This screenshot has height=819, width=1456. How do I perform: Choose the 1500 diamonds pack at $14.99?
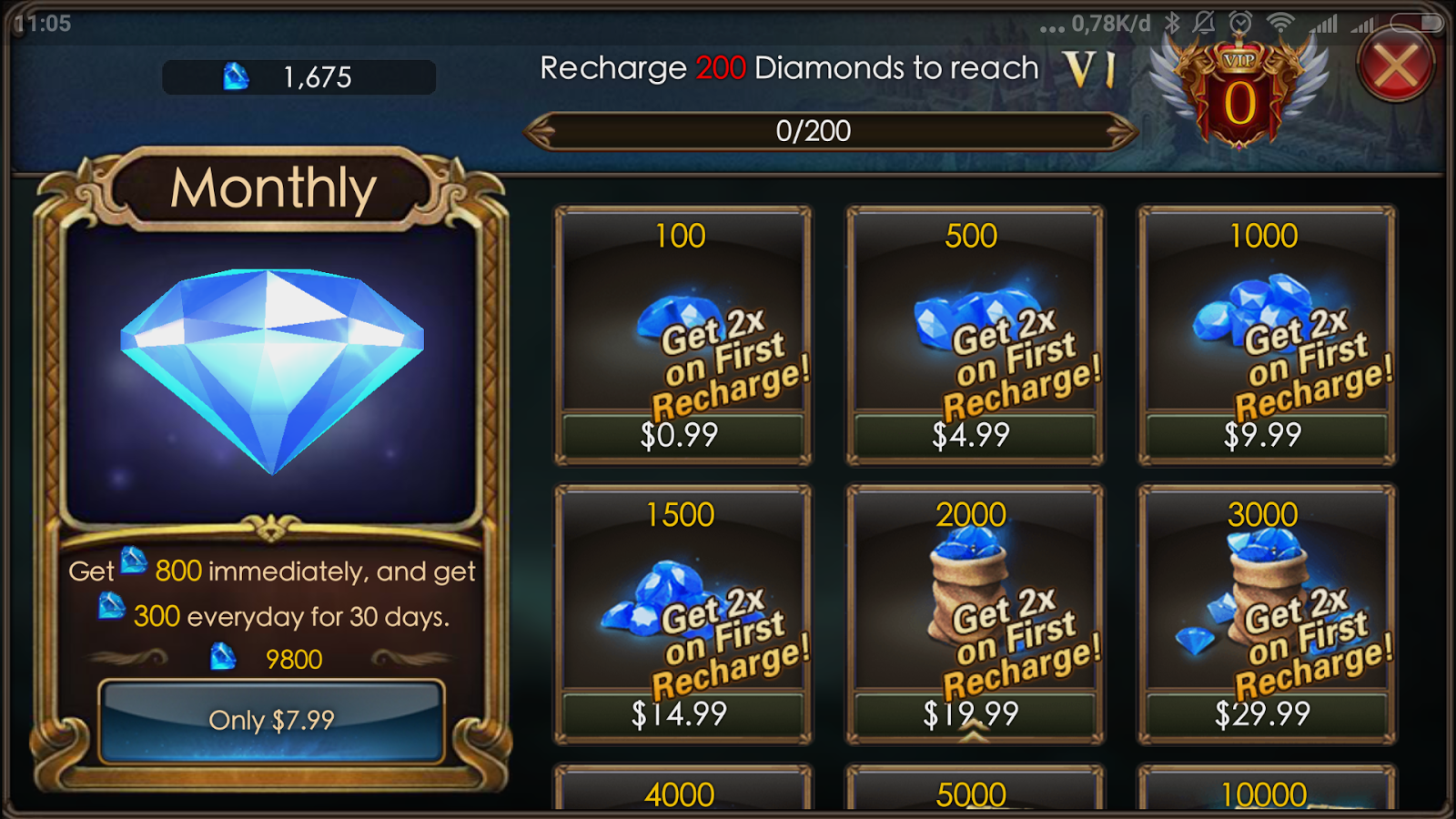[682, 614]
